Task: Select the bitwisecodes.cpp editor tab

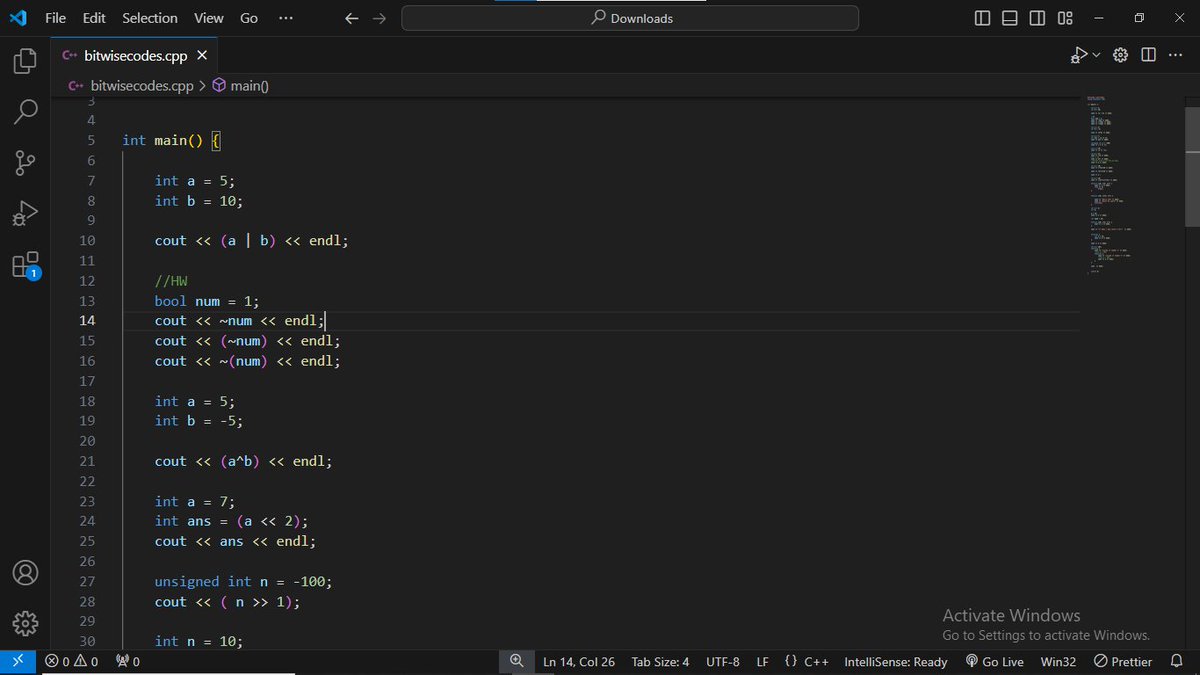Action: point(136,55)
